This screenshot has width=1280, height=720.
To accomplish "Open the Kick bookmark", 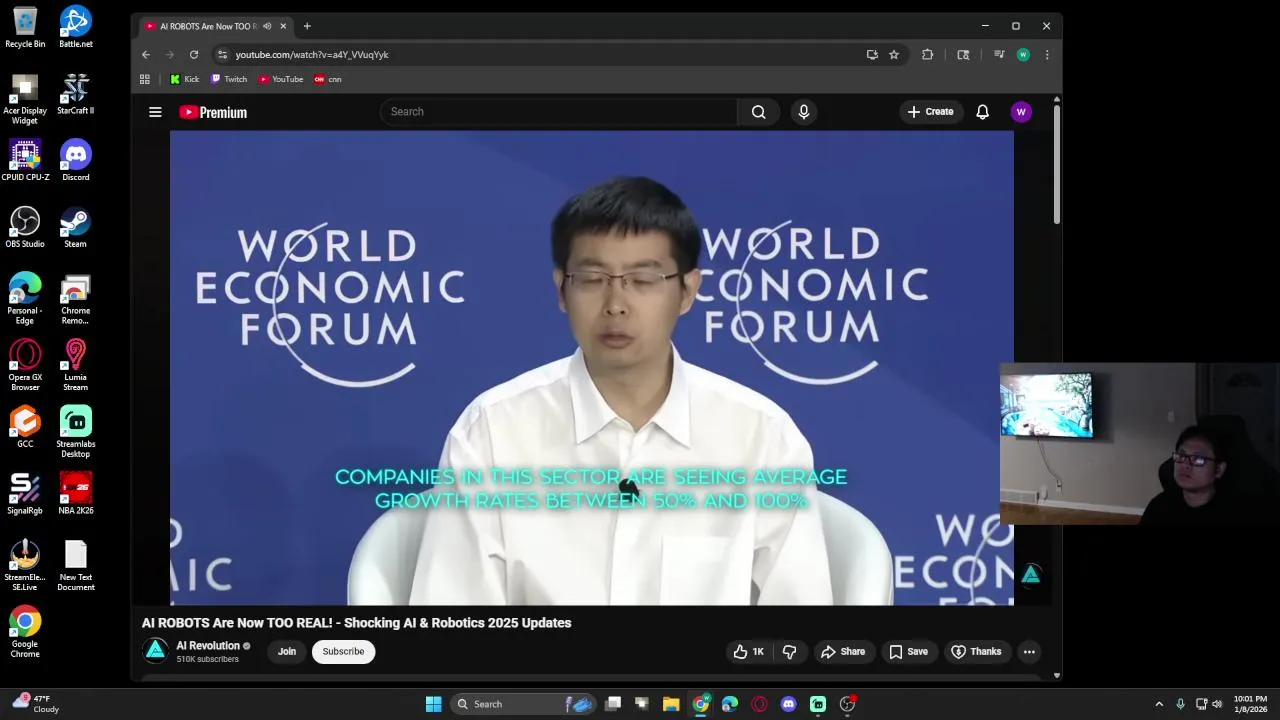I will 184,79.
